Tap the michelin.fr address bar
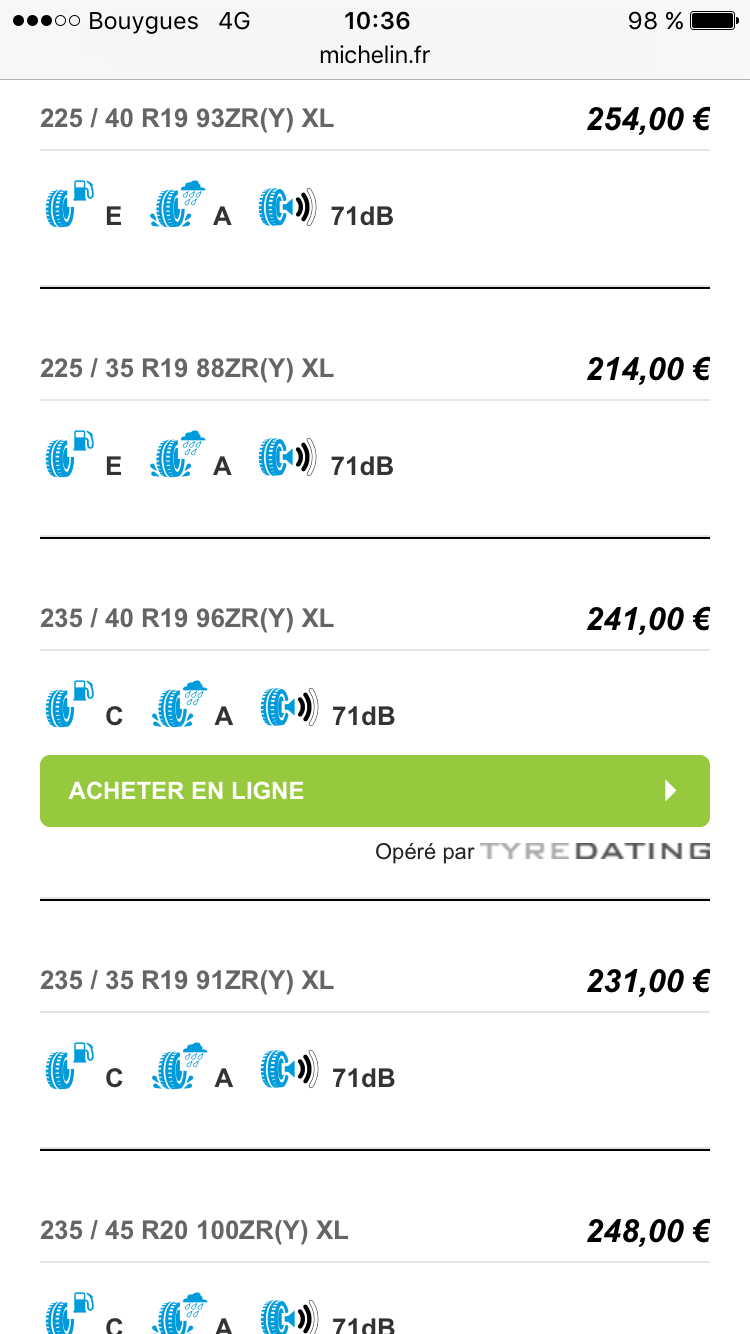Screen dimensions: 750x1334 375,55
